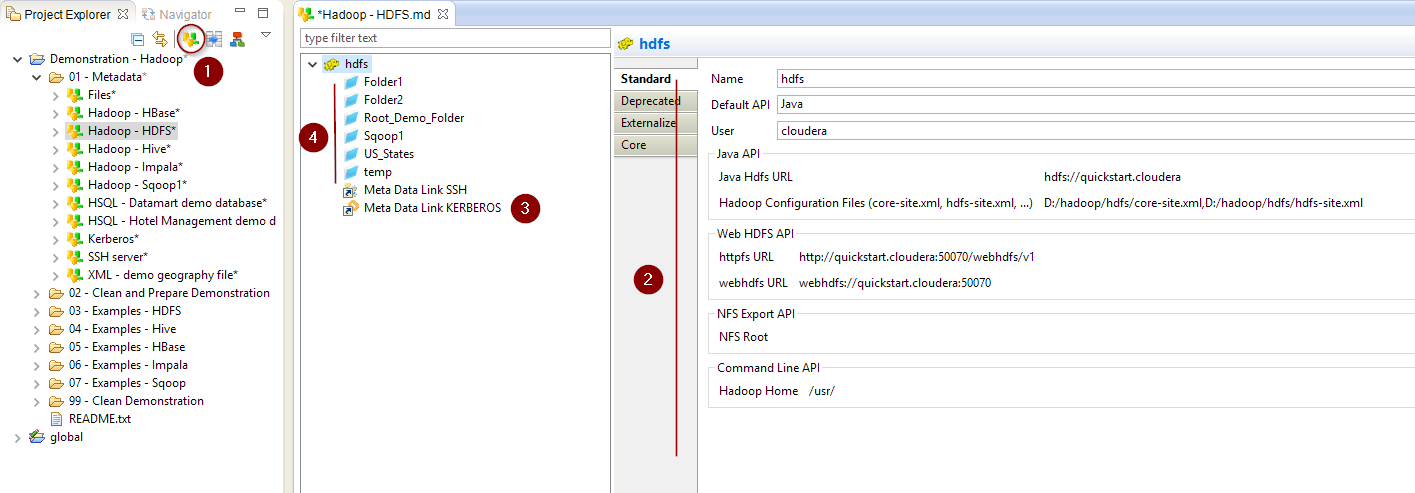Collapse the 01 - Metadata folder
This screenshot has height=493, width=1415.
pos(36,77)
